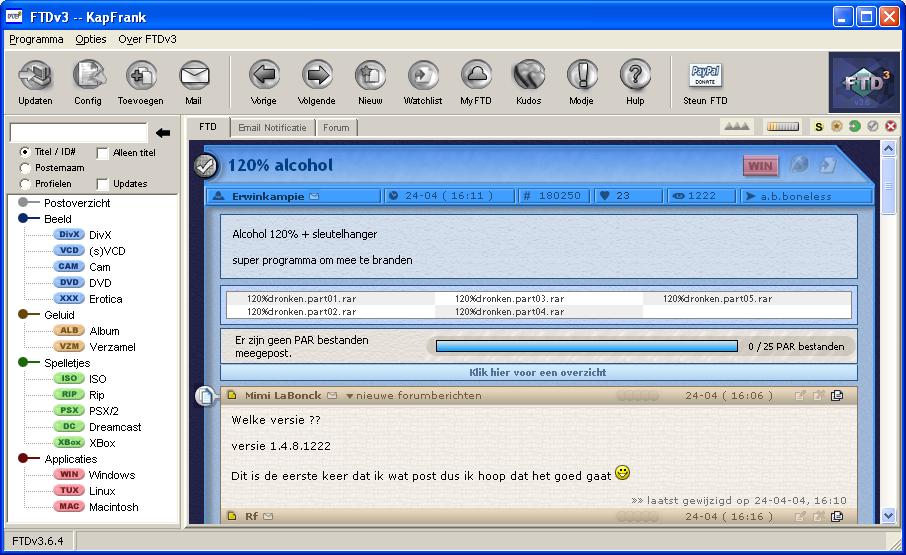Select the Profielen radio button
Viewport: 906px width, 555px height.
25,184
